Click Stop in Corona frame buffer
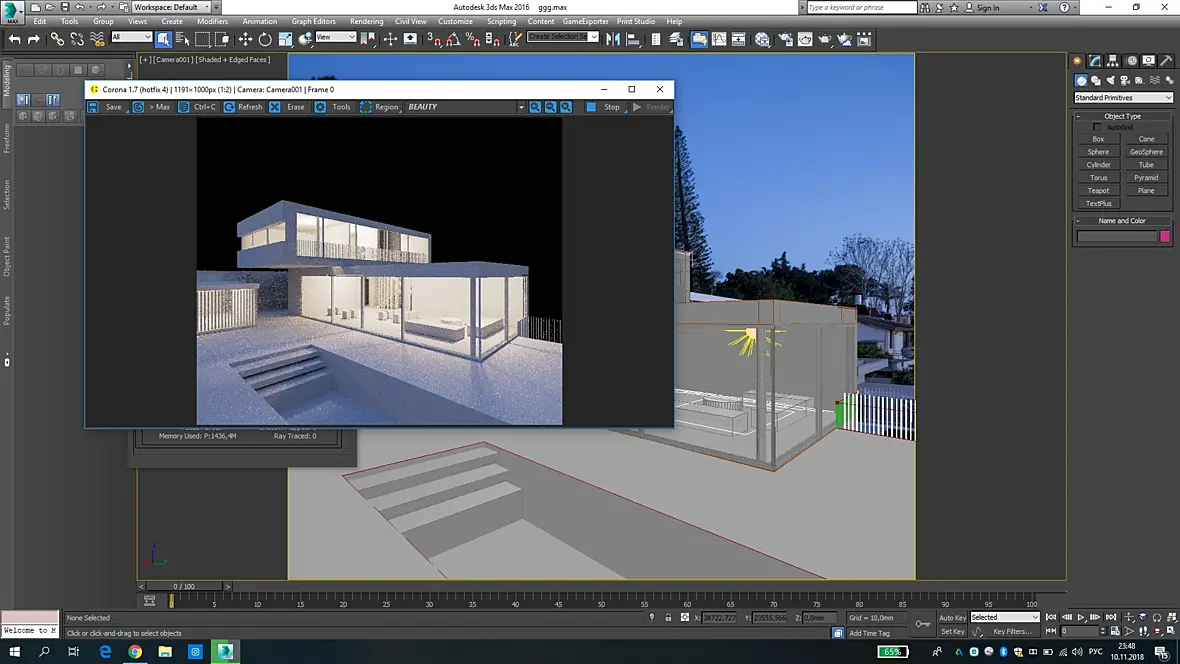This screenshot has height=664, width=1180. pyautogui.click(x=604, y=107)
